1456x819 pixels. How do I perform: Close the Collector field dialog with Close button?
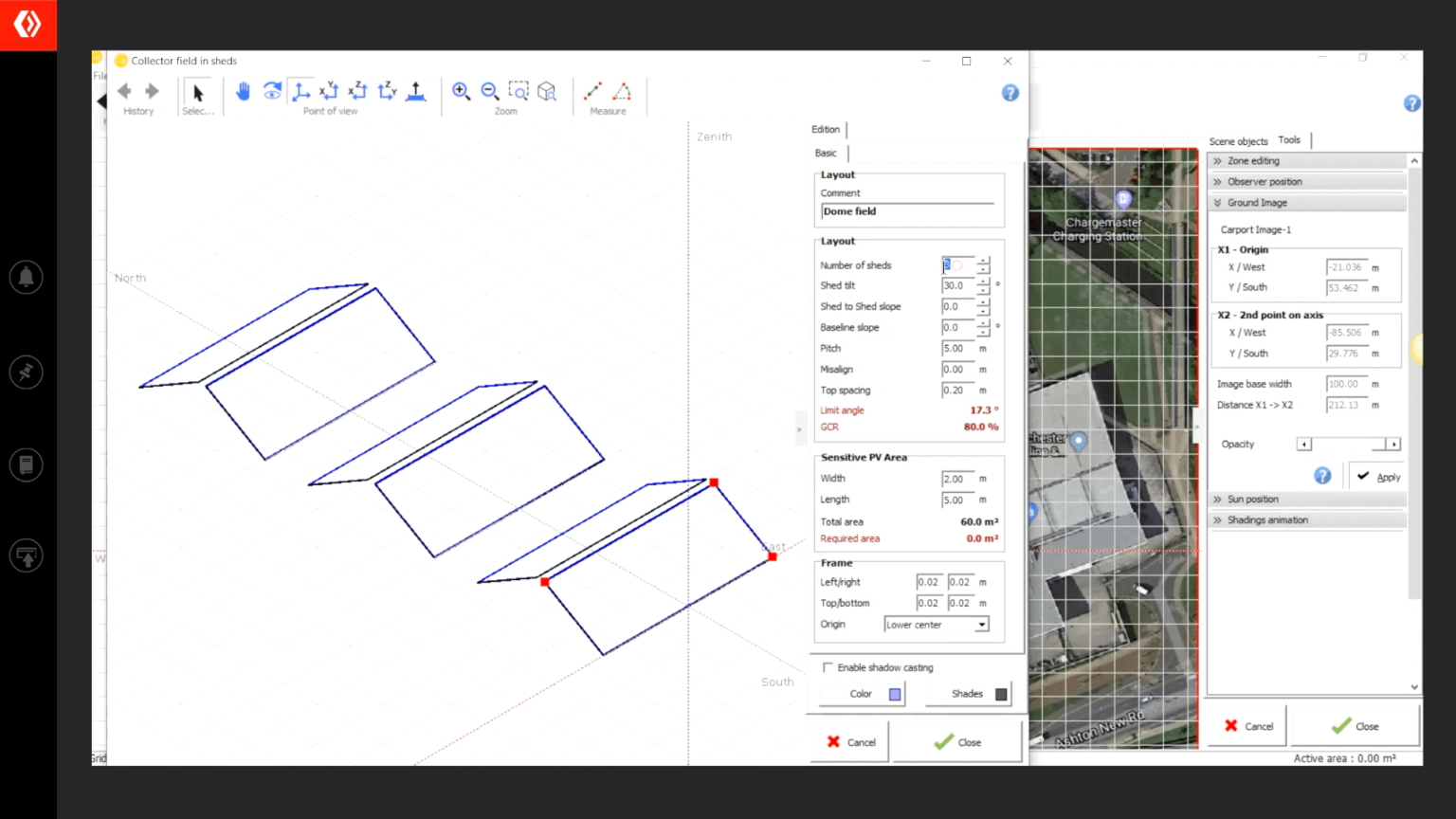pos(956,741)
